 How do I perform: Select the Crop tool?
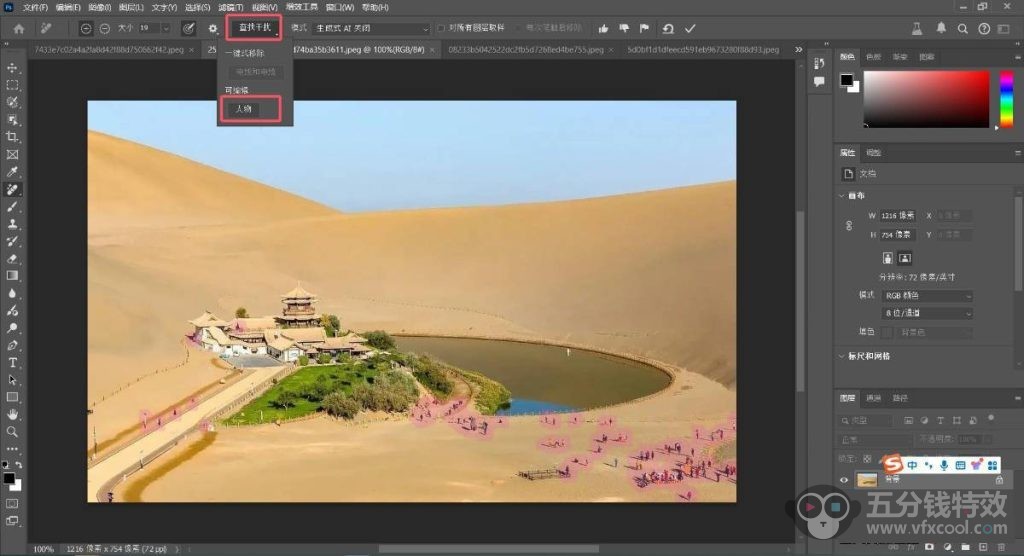tap(12, 137)
